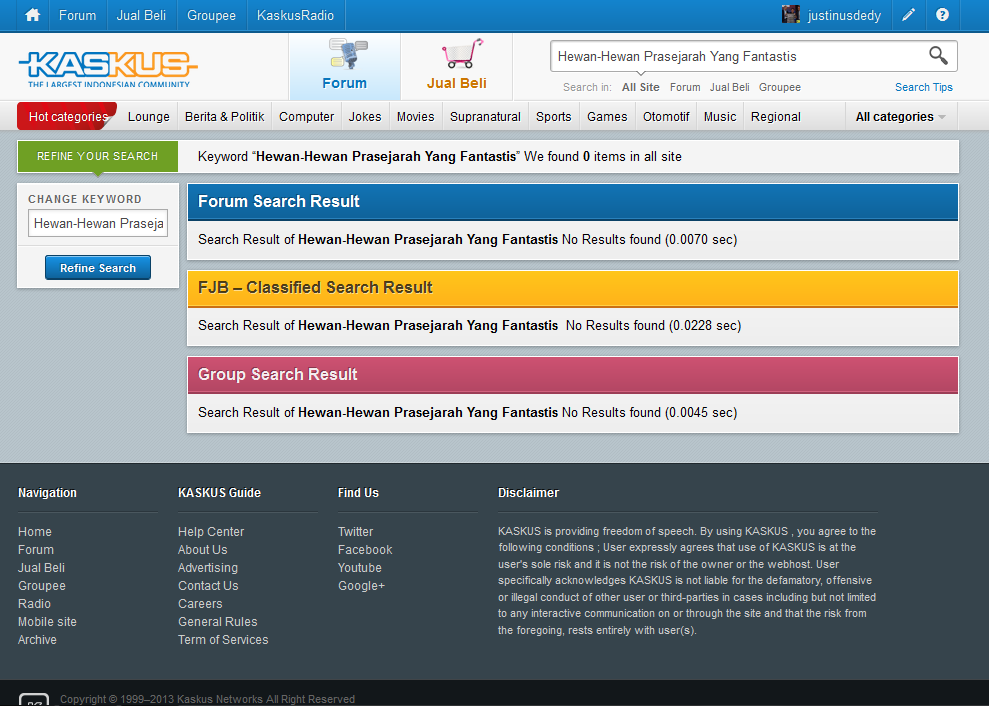Select the Forum microphone tab
This screenshot has height=706, width=989.
(344, 66)
